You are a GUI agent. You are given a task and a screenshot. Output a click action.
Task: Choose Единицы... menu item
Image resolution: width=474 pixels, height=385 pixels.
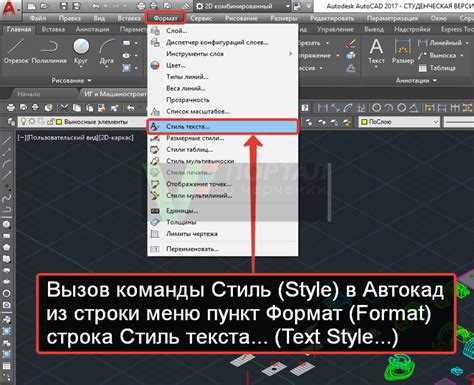click(x=222, y=211)
